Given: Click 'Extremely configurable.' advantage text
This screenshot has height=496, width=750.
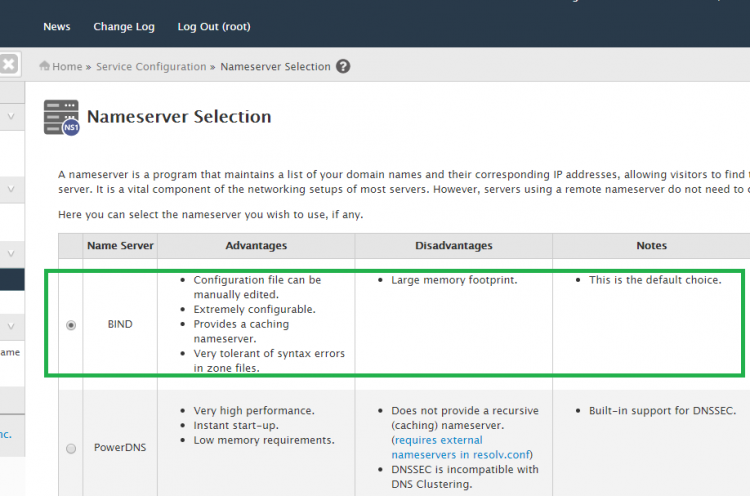Looking at the screenshot, I should [254, 309].
